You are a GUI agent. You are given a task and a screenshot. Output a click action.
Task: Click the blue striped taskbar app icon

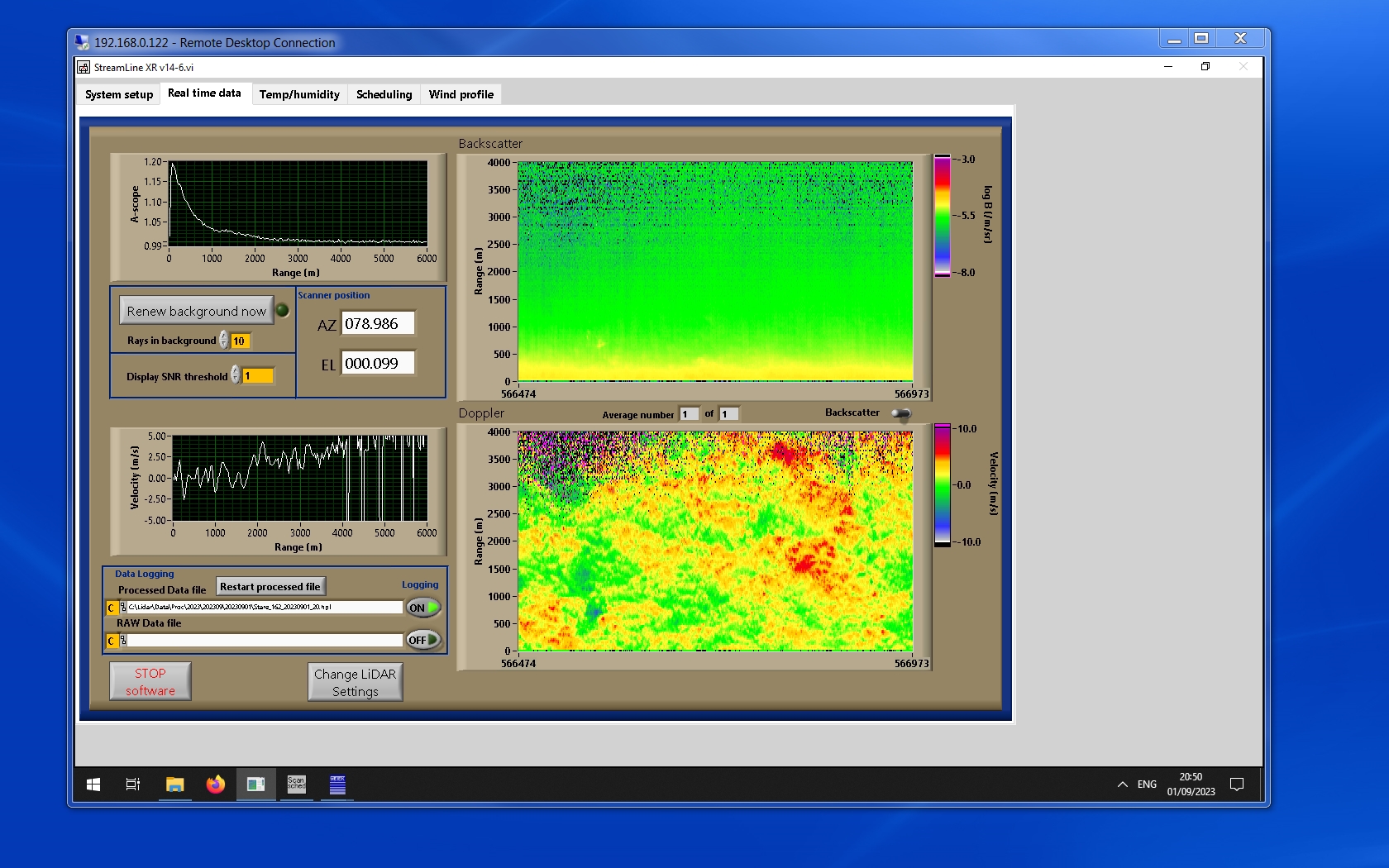(337, 784)
